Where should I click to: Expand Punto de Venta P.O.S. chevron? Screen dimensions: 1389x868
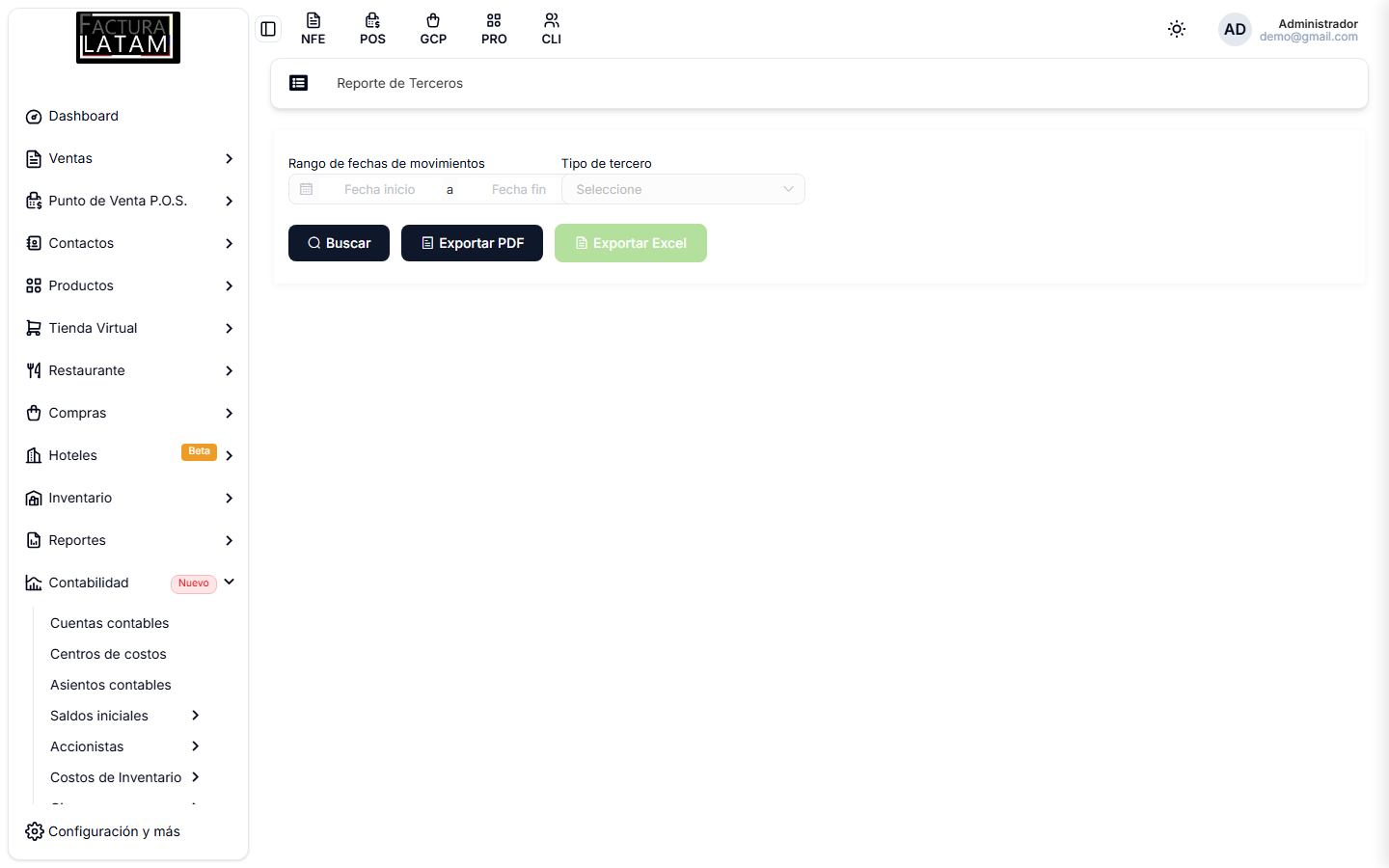click(230, 202)
